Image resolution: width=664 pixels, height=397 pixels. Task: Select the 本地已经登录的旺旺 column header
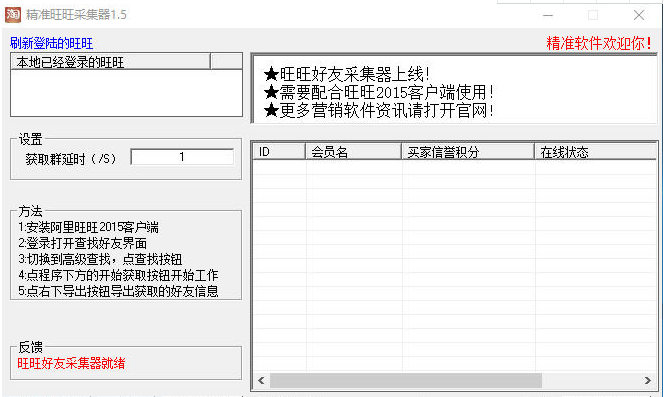point(110,62)
